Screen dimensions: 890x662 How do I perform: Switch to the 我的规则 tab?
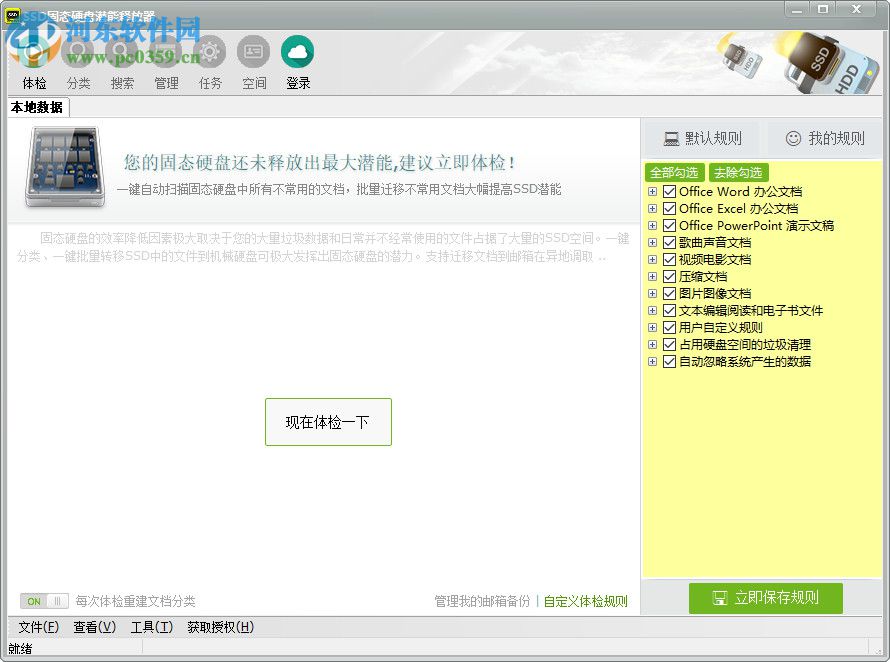click(x=824, y=137)
